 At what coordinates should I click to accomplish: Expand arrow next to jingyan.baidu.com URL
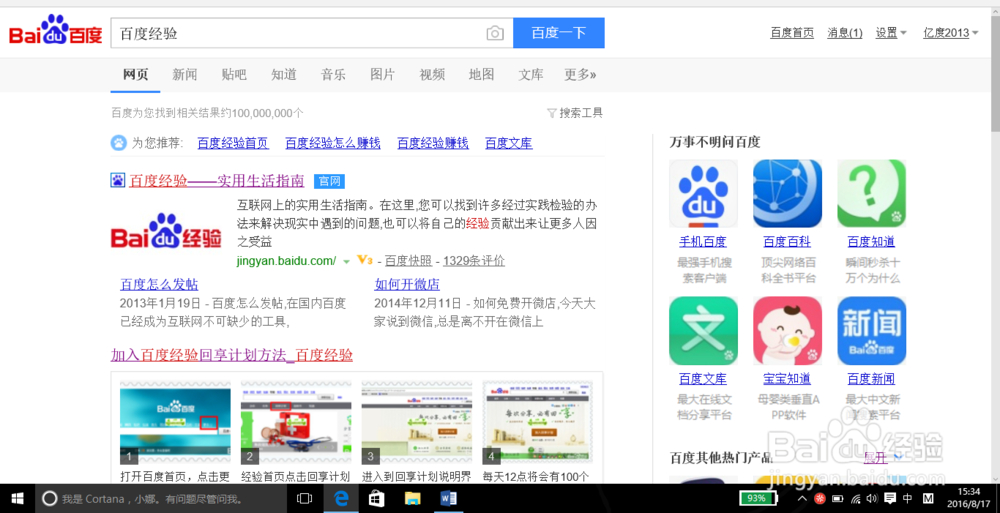(346, 262)
